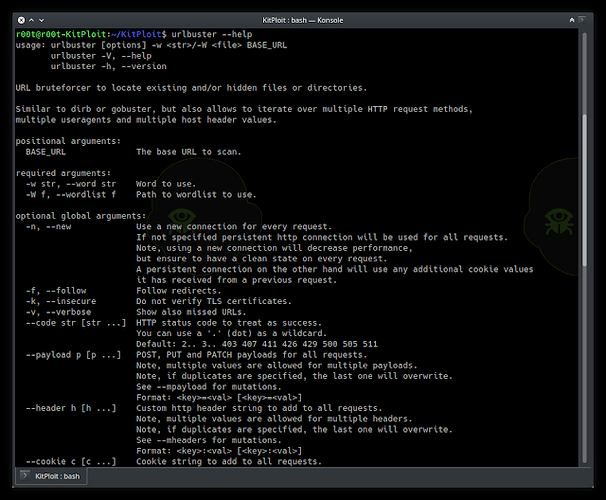Click the down chevron in the title bar
The height and width of the screenshot is (500, 606).
(x=42, y=20)
